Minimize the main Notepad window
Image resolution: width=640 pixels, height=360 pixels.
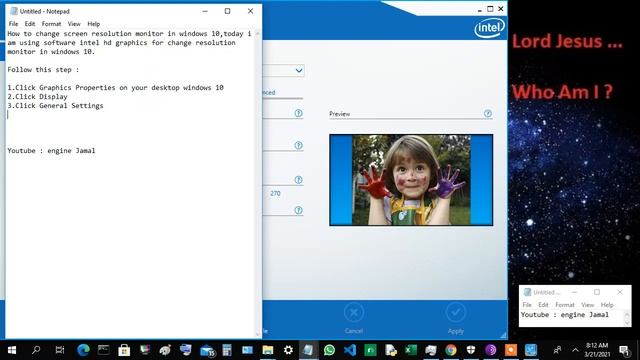205,11
